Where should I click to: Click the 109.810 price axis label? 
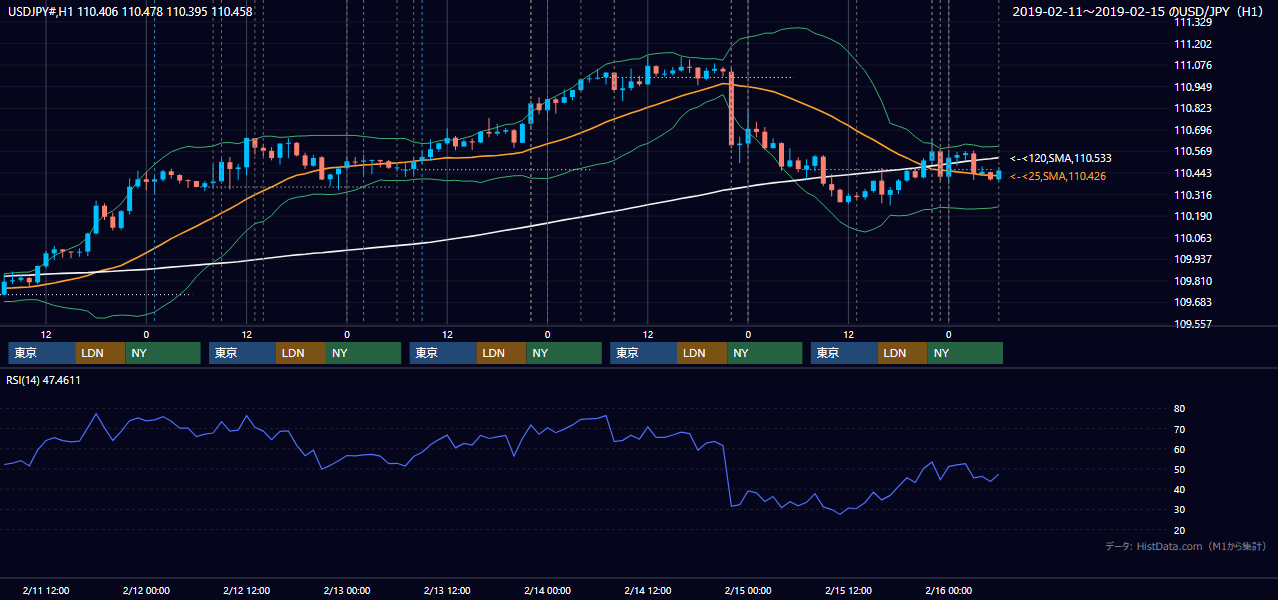(1192, 281)
